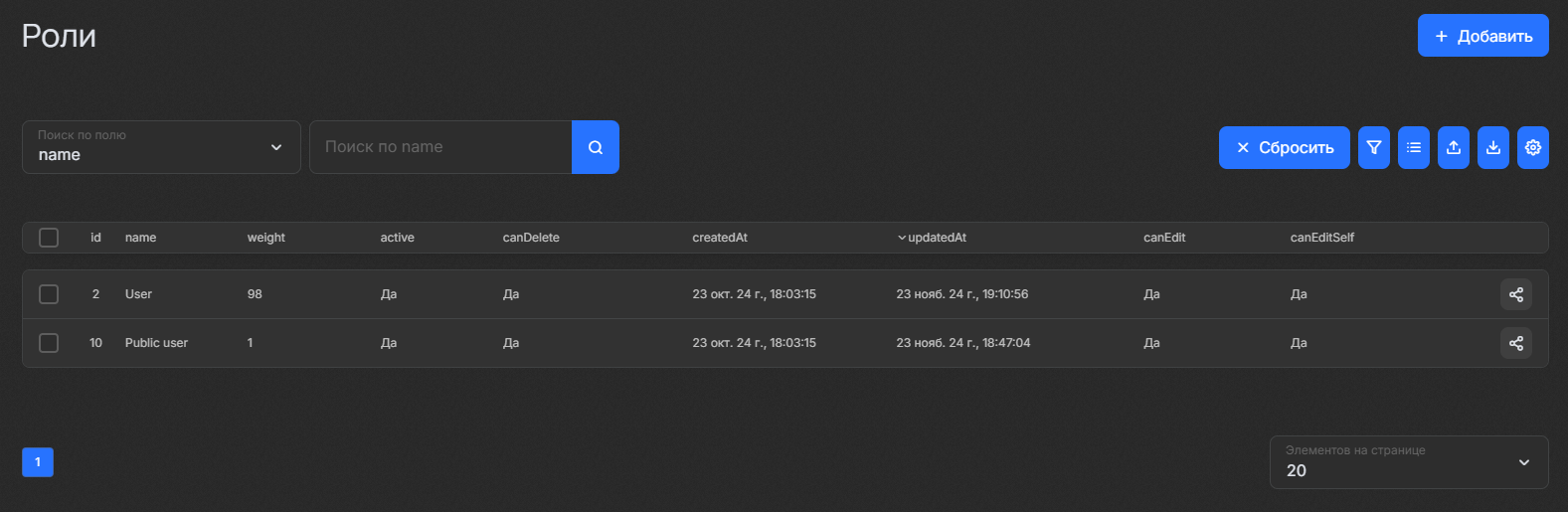Click the 'Сбросить' reset button
1568x512 pixels.
point(1284,147)
